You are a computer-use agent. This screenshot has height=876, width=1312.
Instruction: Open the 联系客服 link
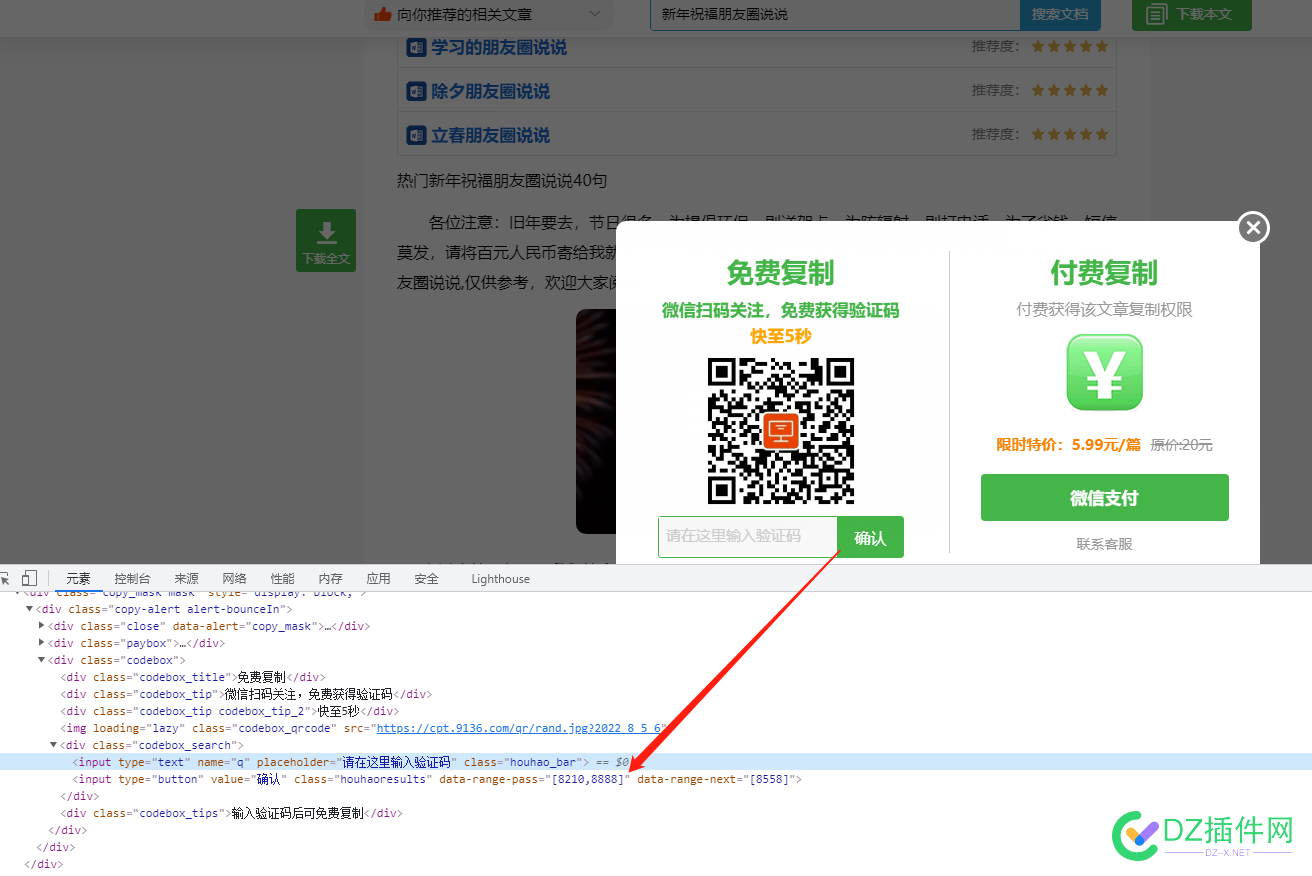1104,544
